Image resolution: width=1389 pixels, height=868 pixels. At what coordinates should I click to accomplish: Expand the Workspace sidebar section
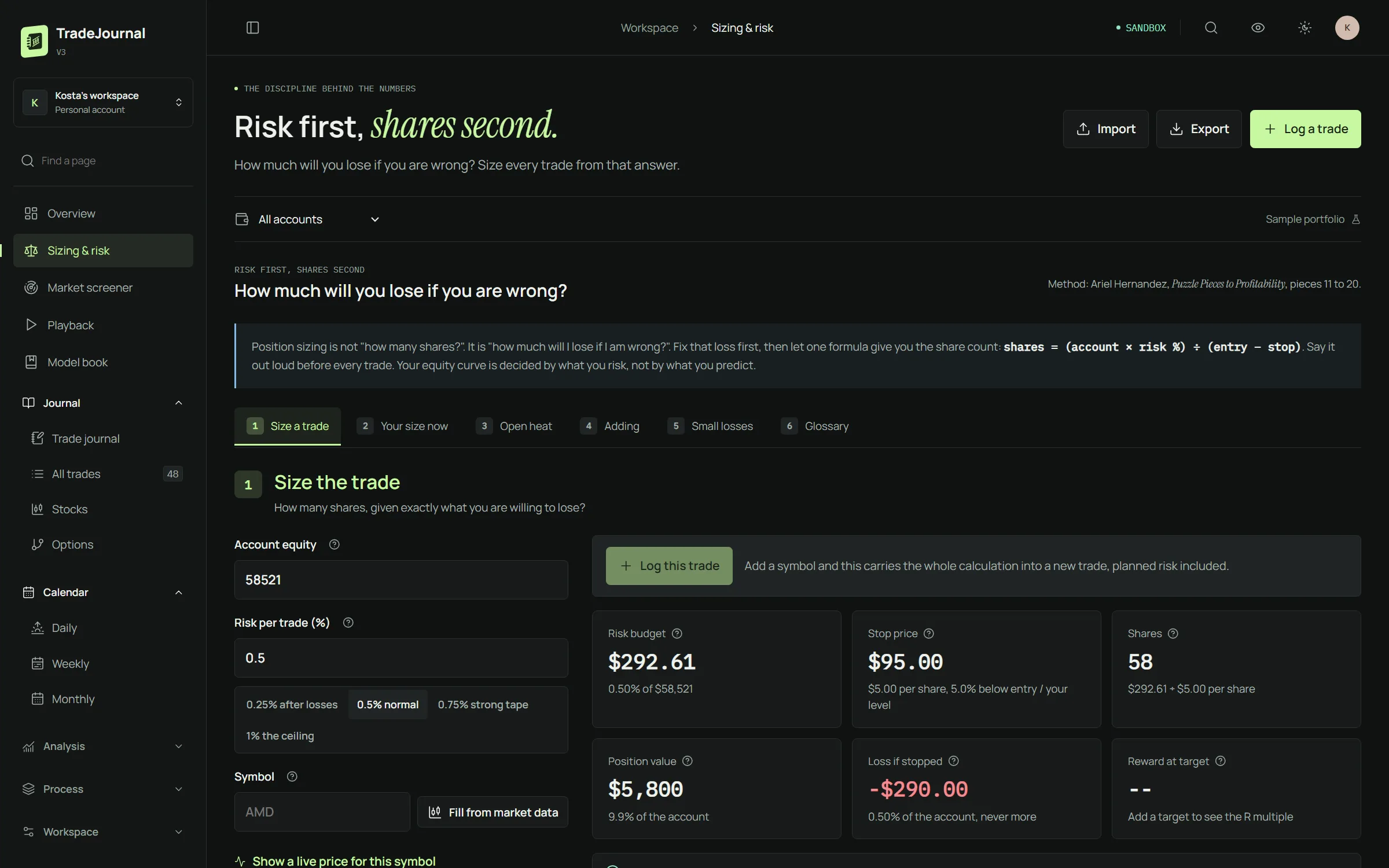[103, 832]
